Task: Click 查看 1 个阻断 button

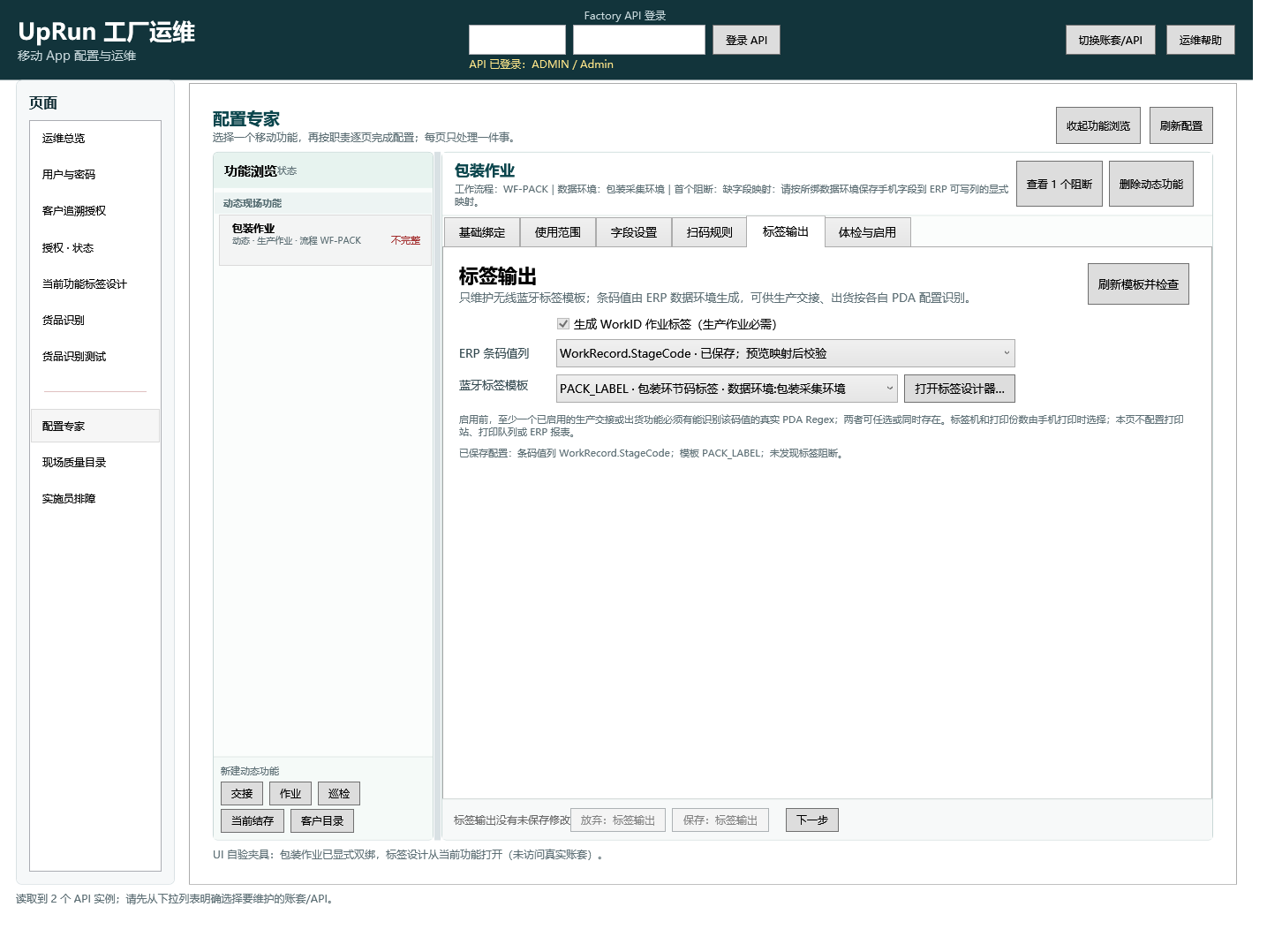Action: point(1059,184)
